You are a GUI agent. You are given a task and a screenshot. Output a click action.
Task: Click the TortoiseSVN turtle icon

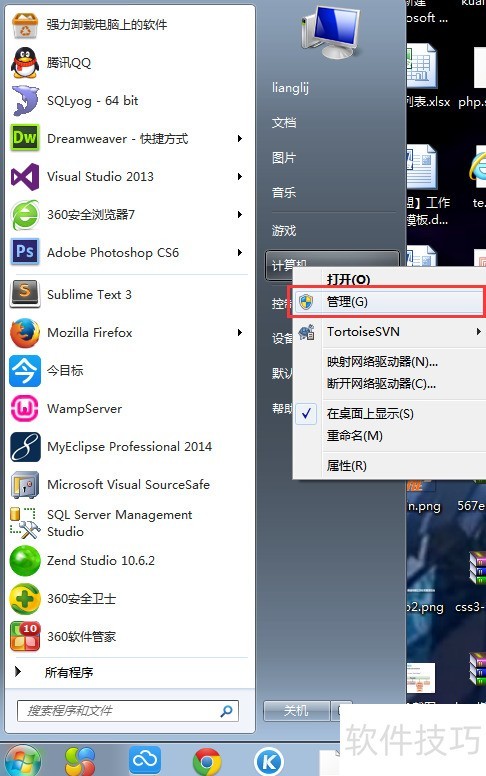[306, 332]
